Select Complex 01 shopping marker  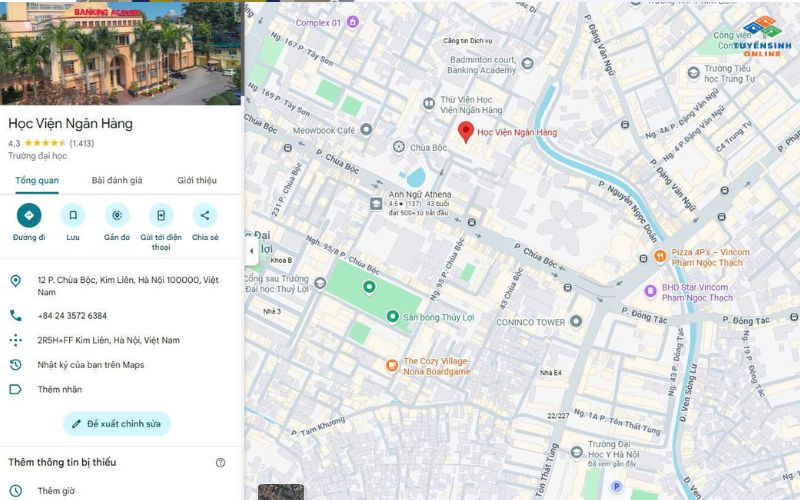pos(353,22)
